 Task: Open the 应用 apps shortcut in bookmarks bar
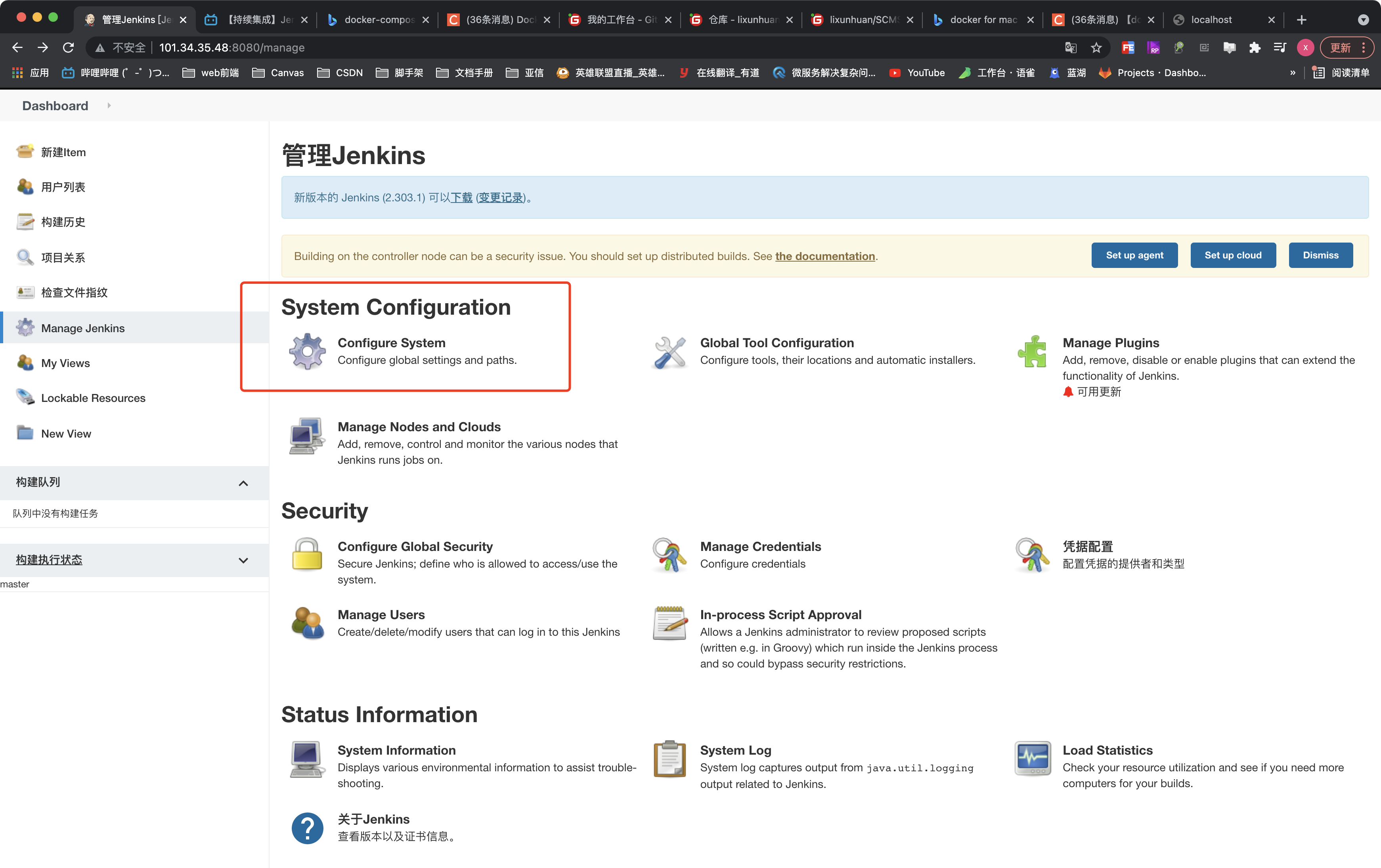pos(31,73)
